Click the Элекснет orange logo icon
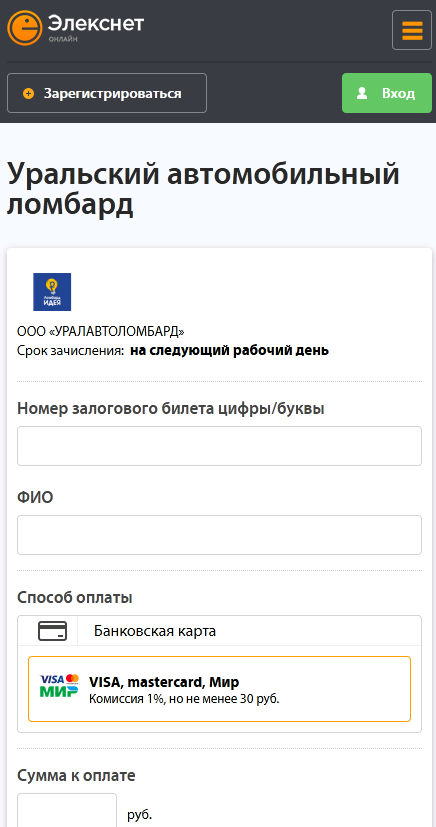Screen dimensions: 436x827 point(24,28)
